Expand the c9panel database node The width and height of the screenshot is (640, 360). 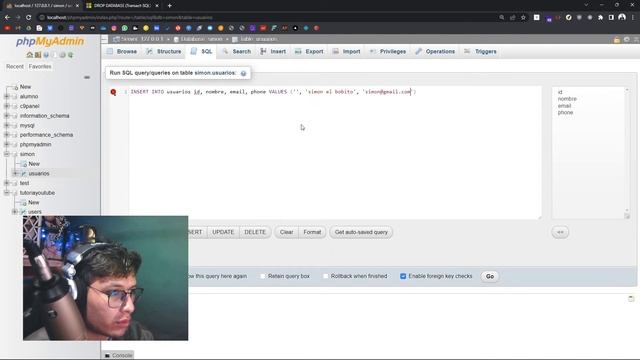(x=7, y=106)
